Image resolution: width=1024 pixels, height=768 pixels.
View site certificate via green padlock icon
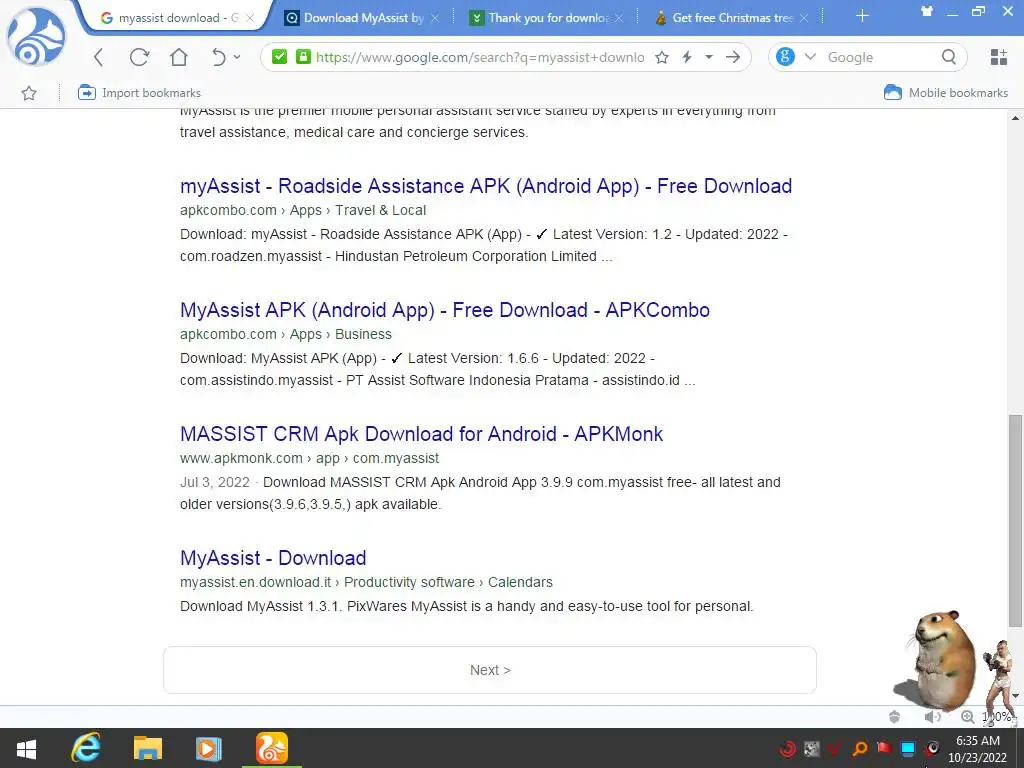tap(303, 57)
